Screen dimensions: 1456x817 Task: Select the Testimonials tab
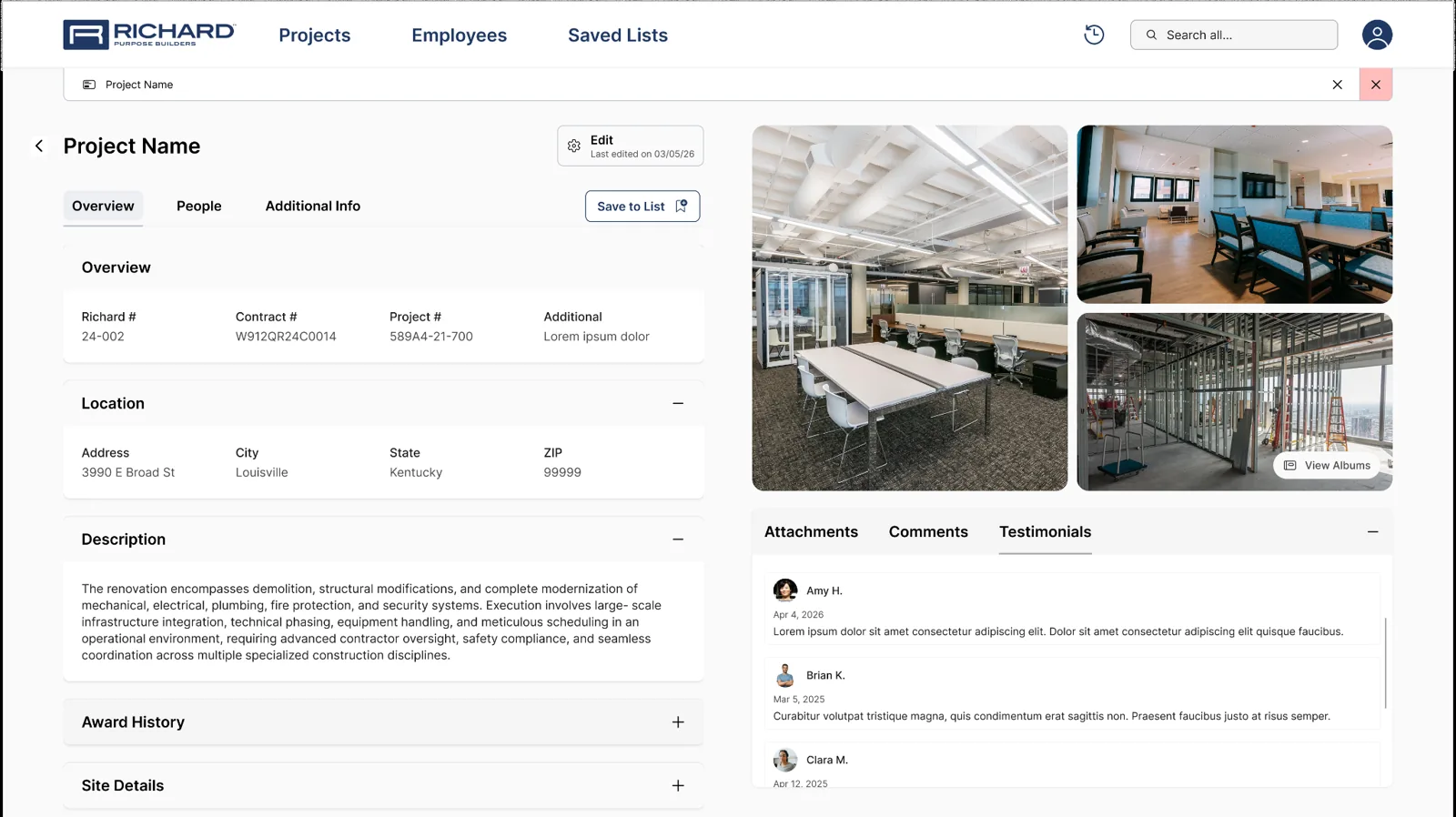coord(1045,532)
